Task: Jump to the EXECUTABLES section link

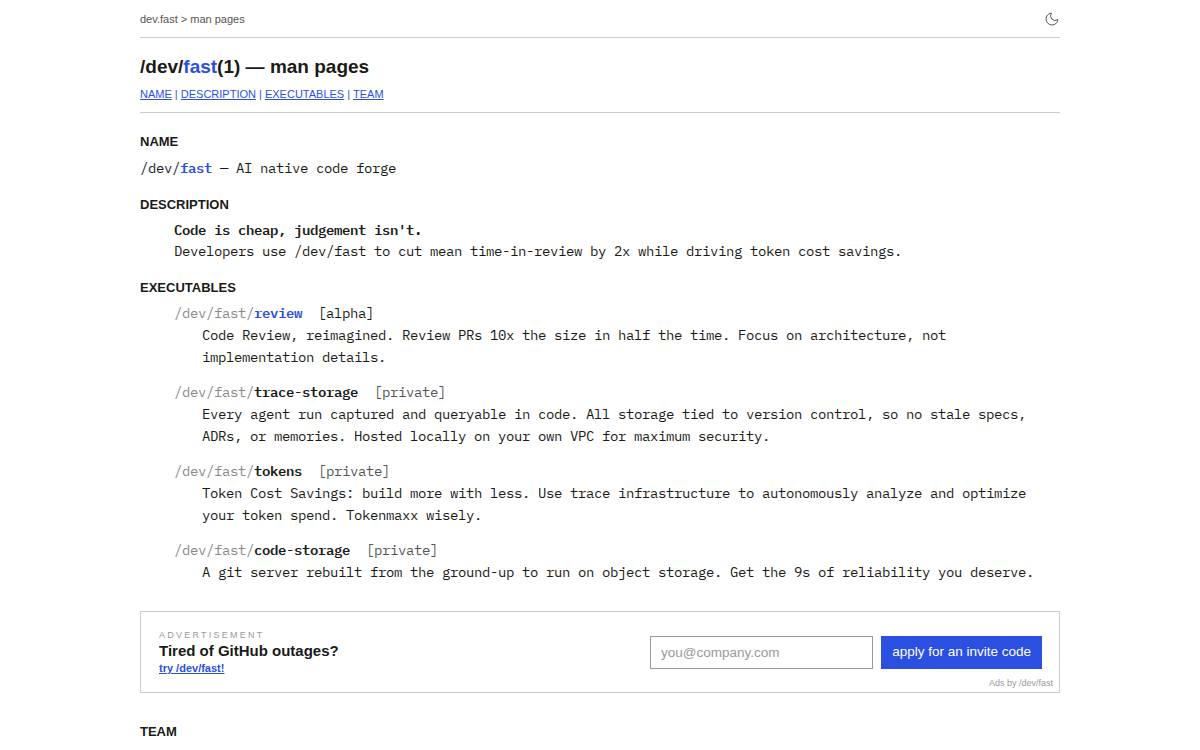Action: click(x=304, y=94)
